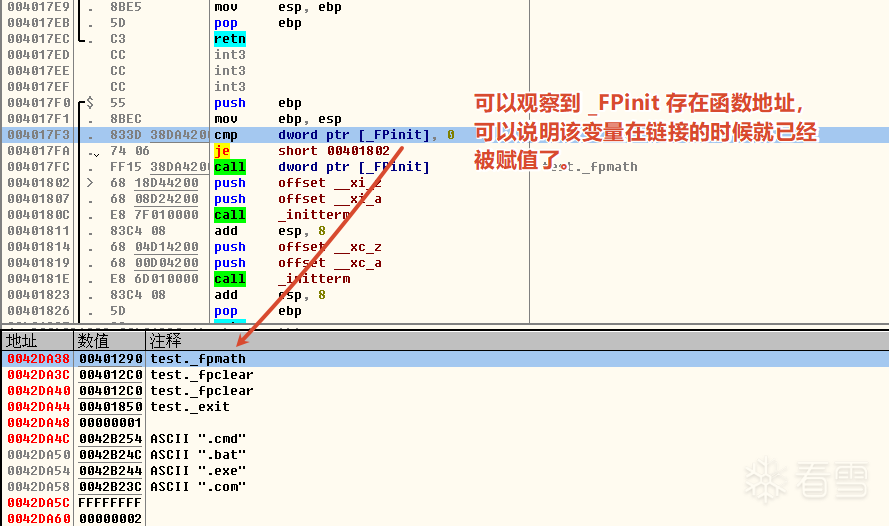Click the 数值 column header in the dump pane
Image resolution: width=889 pixels, height=526 pixels.
point(109,341)
